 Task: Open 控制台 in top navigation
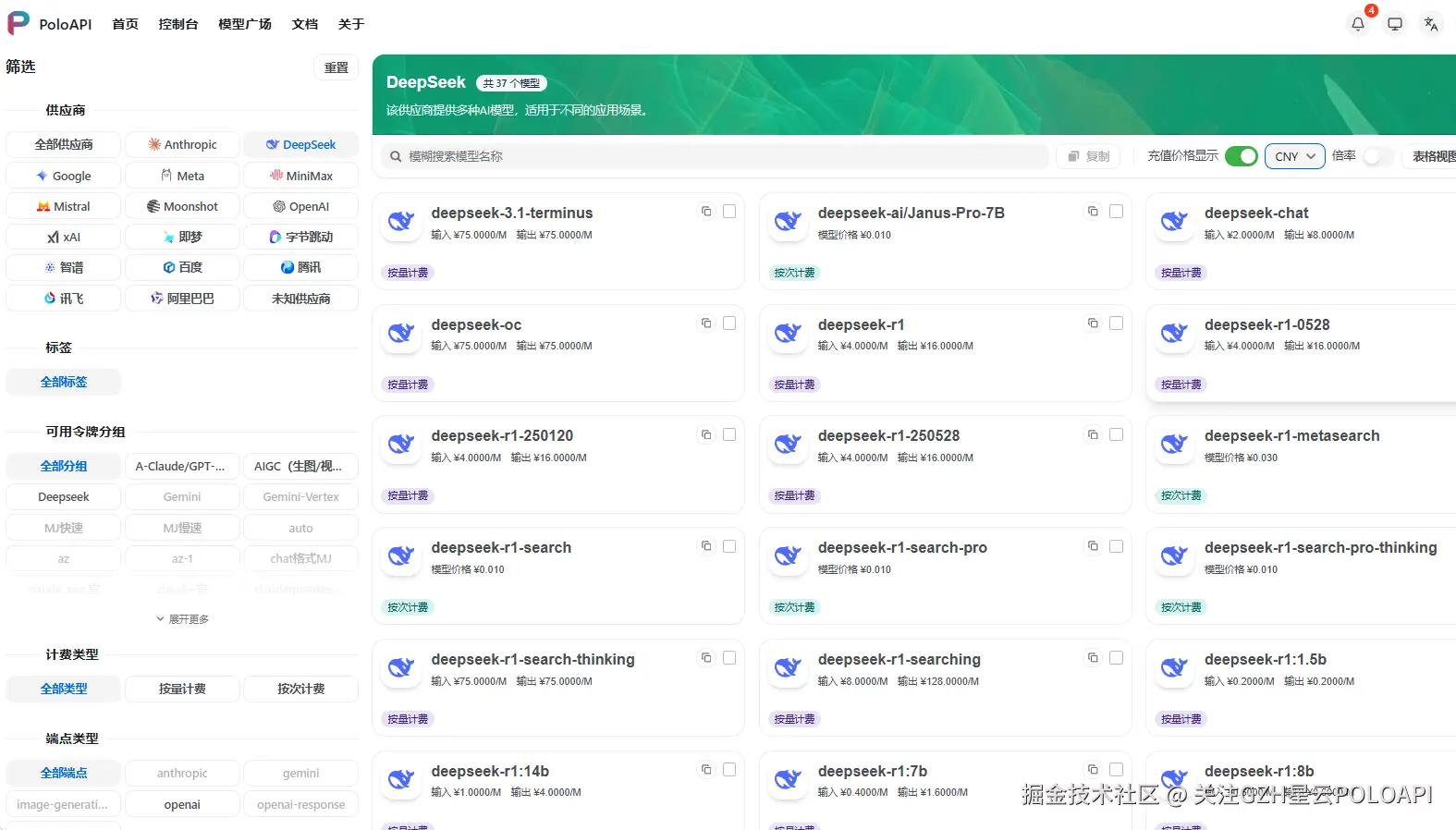click(178, 24)
